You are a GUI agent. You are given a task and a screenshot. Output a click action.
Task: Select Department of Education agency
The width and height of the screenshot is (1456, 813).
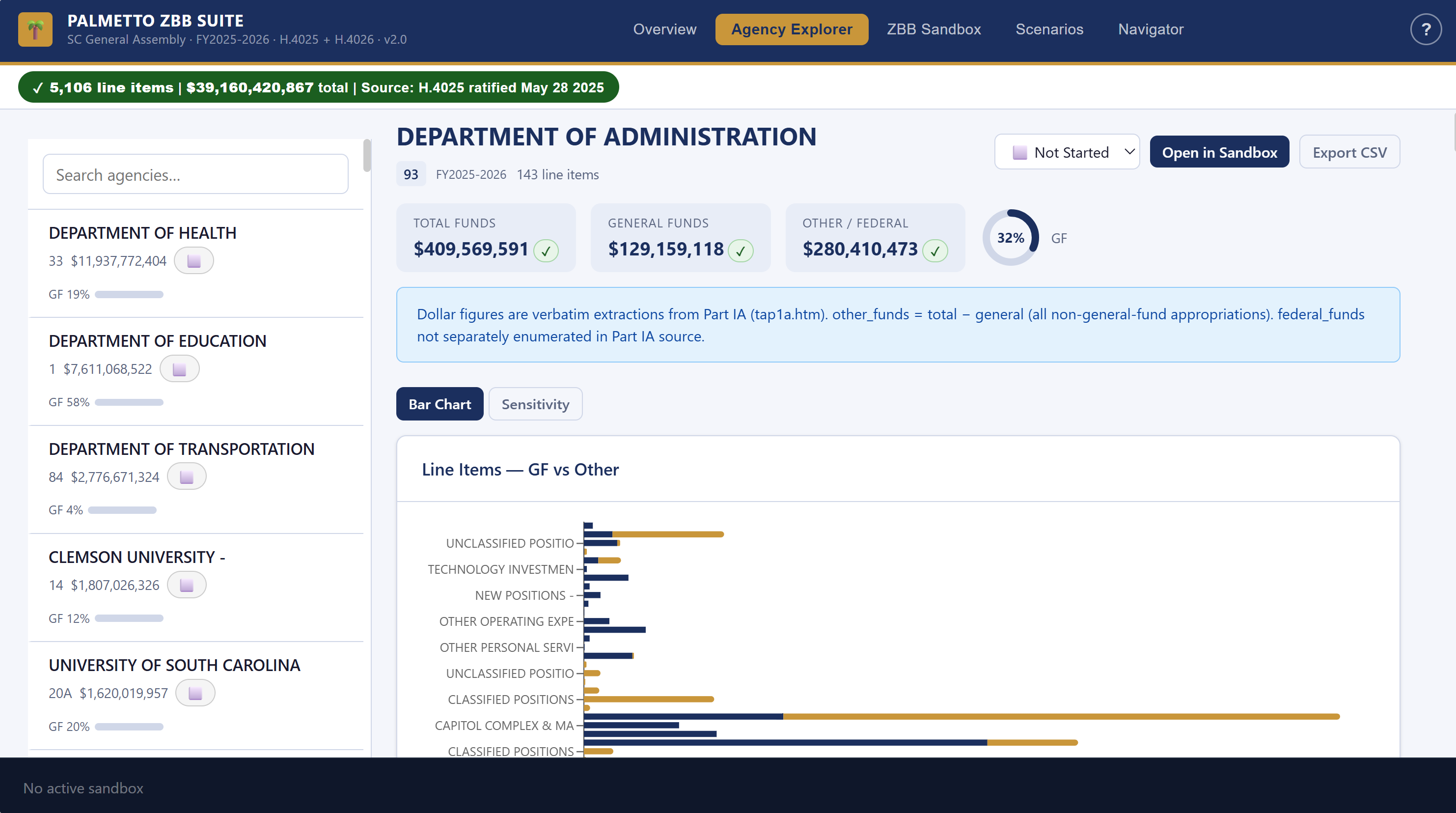coord(196,371)
